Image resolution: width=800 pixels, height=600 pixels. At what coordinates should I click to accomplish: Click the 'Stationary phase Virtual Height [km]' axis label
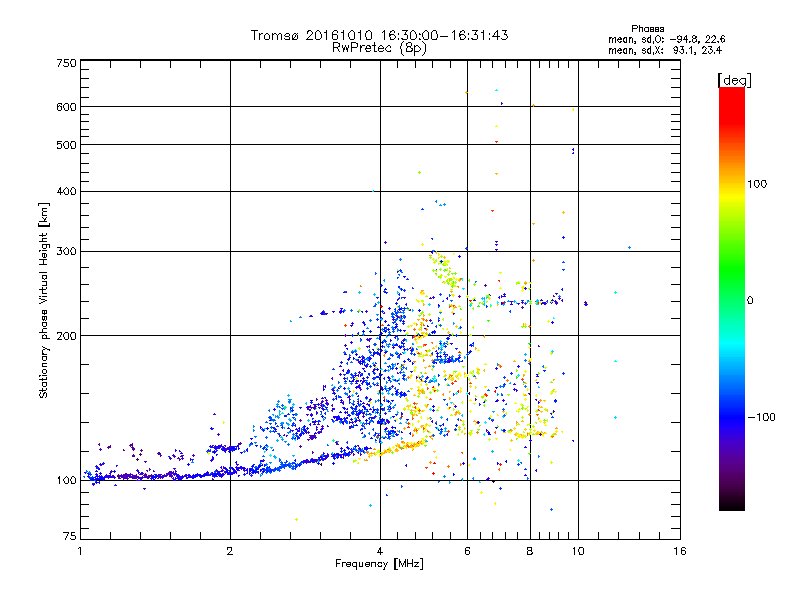click(x=44, y=301)
